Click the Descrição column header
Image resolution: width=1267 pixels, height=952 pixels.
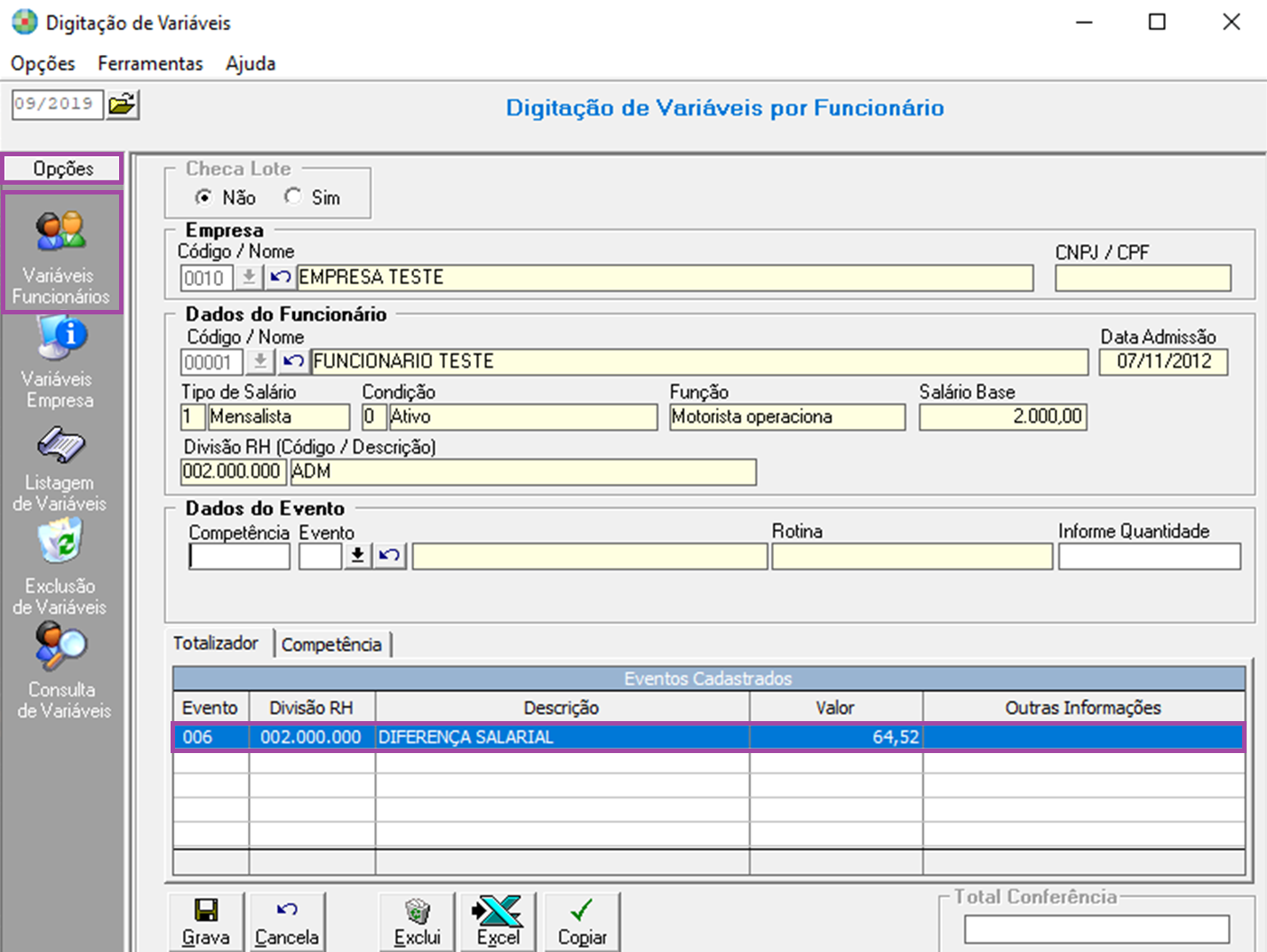point(562,708)
